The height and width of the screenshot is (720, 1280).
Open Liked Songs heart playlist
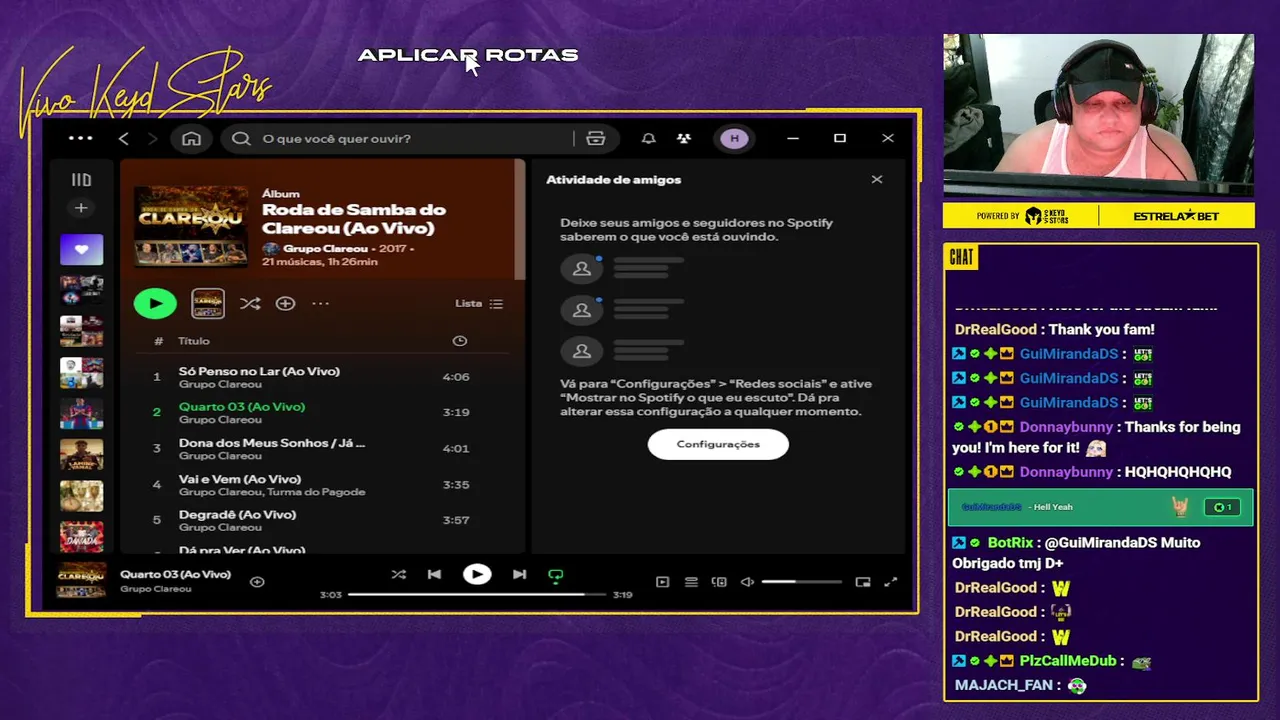81,249
